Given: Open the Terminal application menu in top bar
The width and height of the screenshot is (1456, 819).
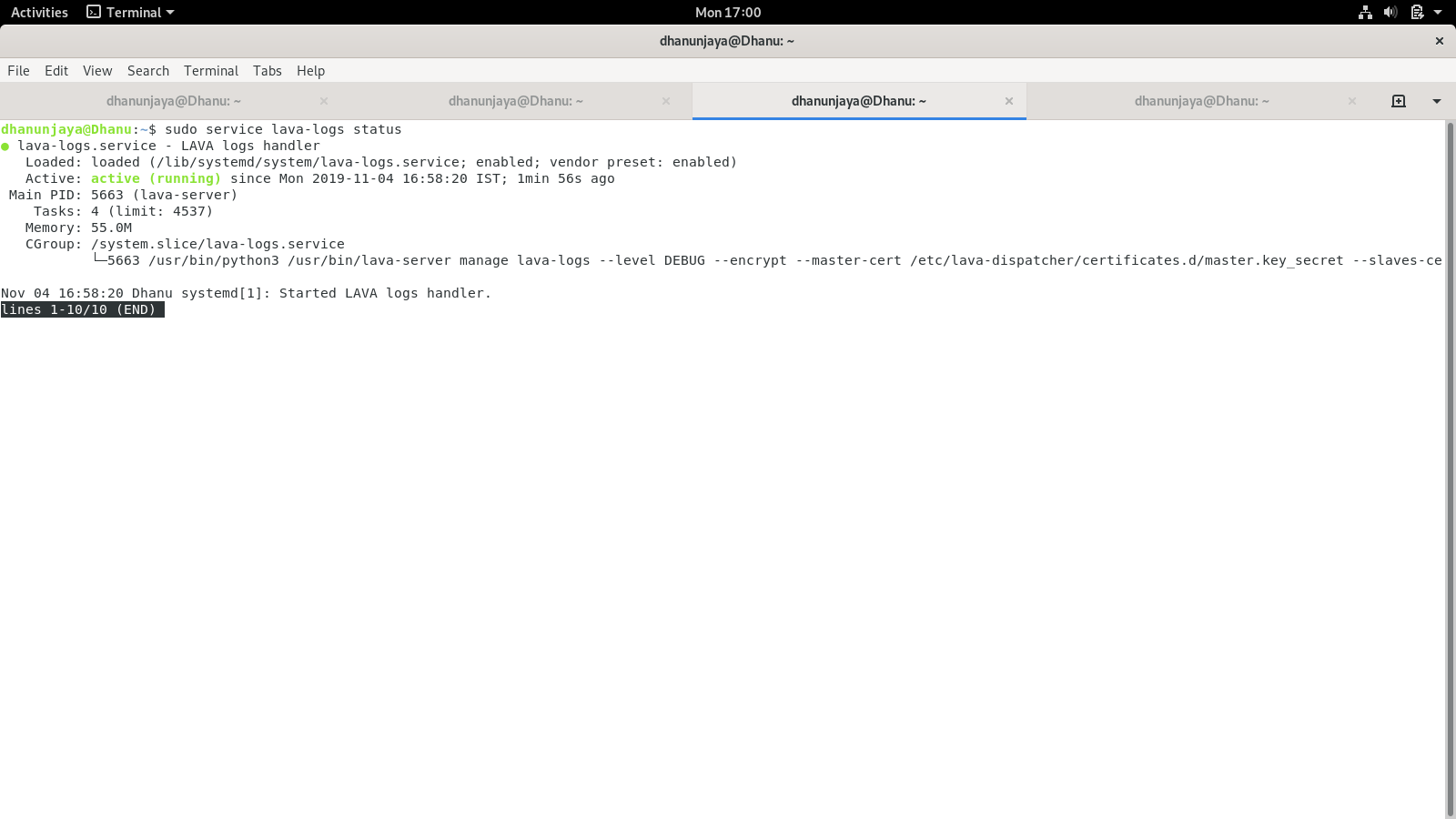Looking at the screenshot, I should click(130, 12).
